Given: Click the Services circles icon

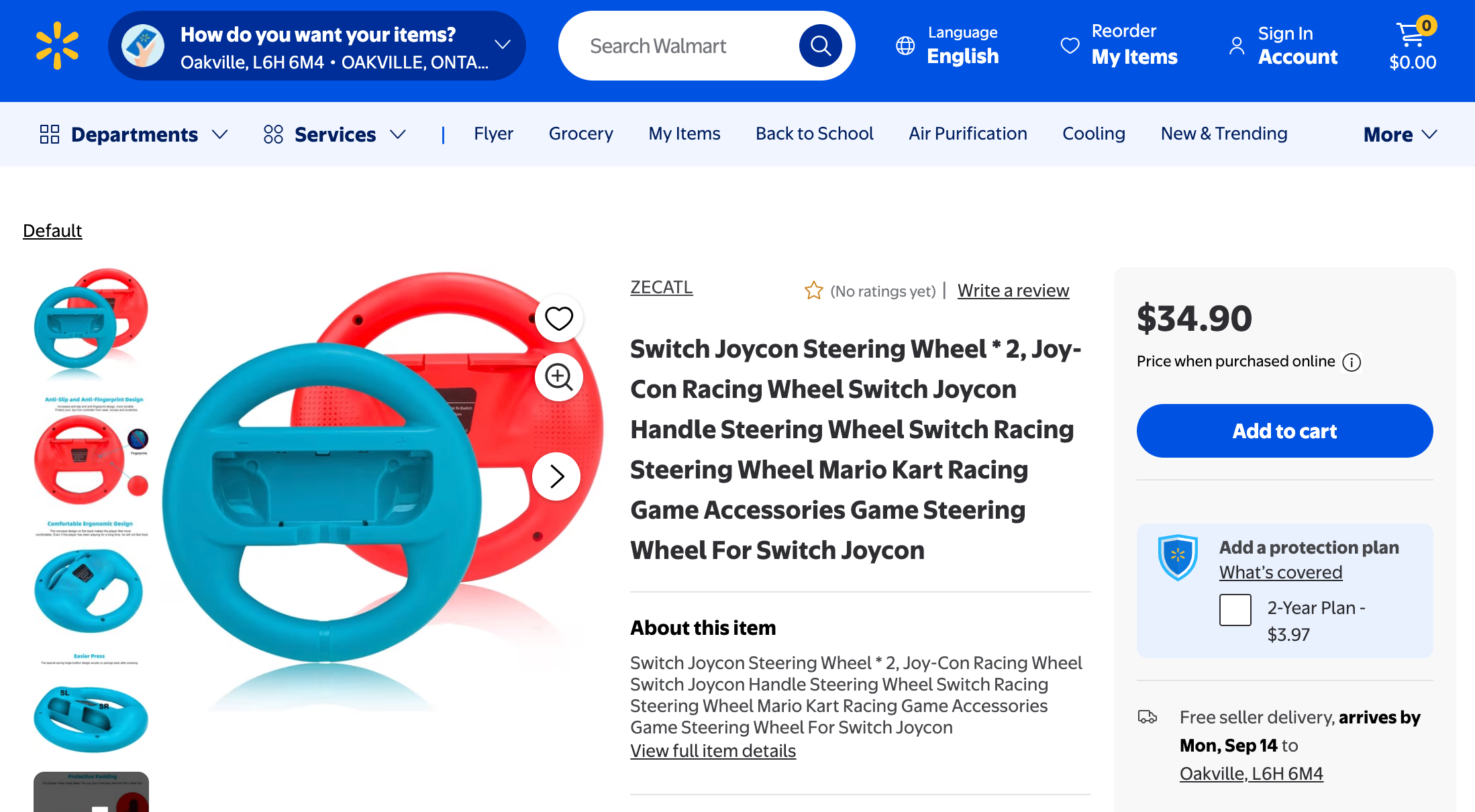Looking at the screenshot, I should pyautogui.click(x=273, y=134).
